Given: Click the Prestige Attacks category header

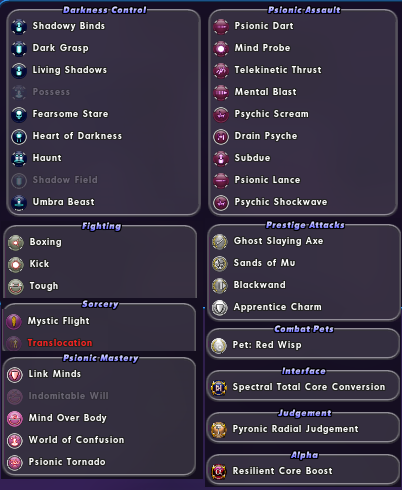Looking at the screenshot, I should (x=305, y=225).
